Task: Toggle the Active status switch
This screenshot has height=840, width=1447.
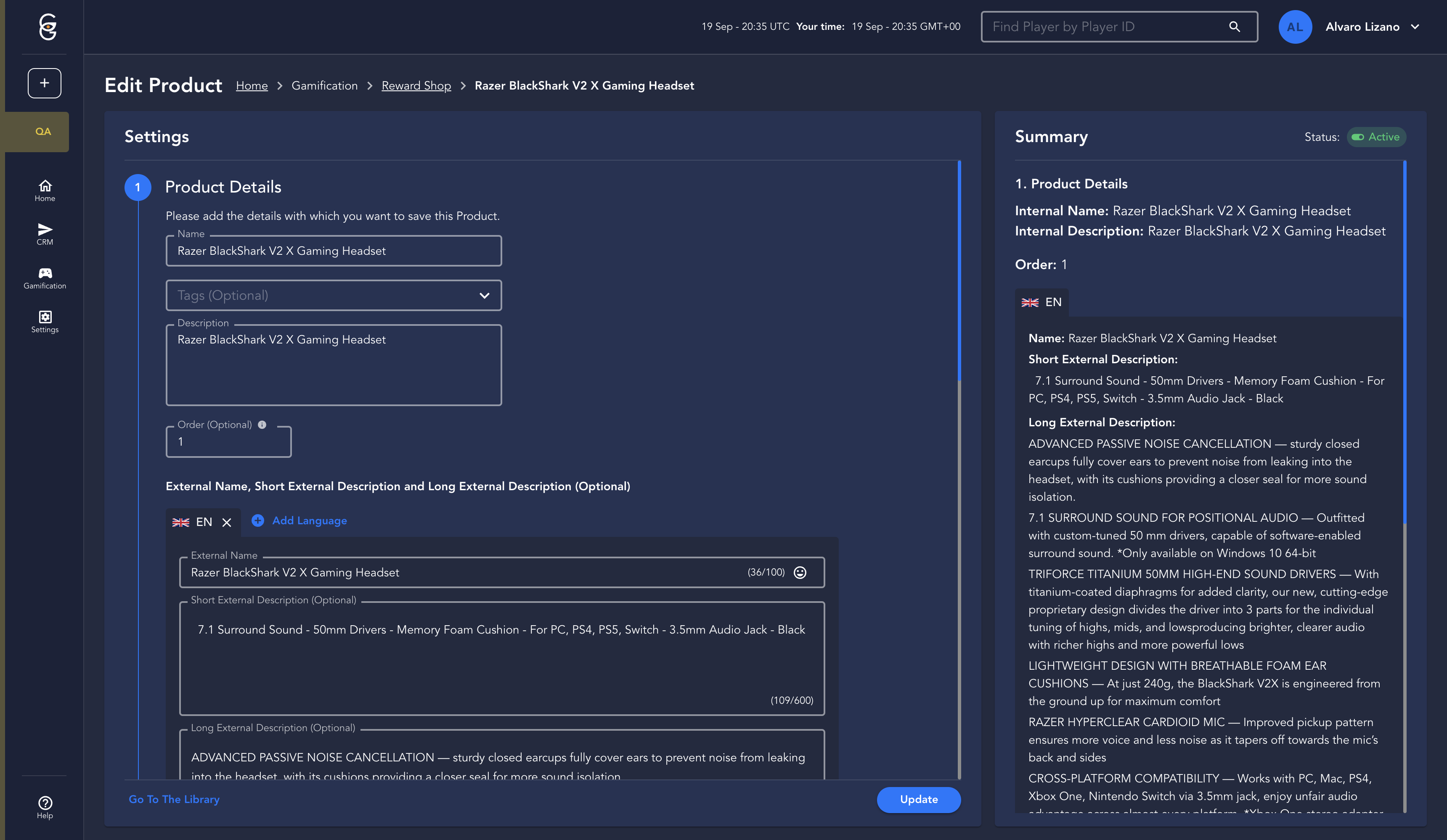Action: (1357, 137)
